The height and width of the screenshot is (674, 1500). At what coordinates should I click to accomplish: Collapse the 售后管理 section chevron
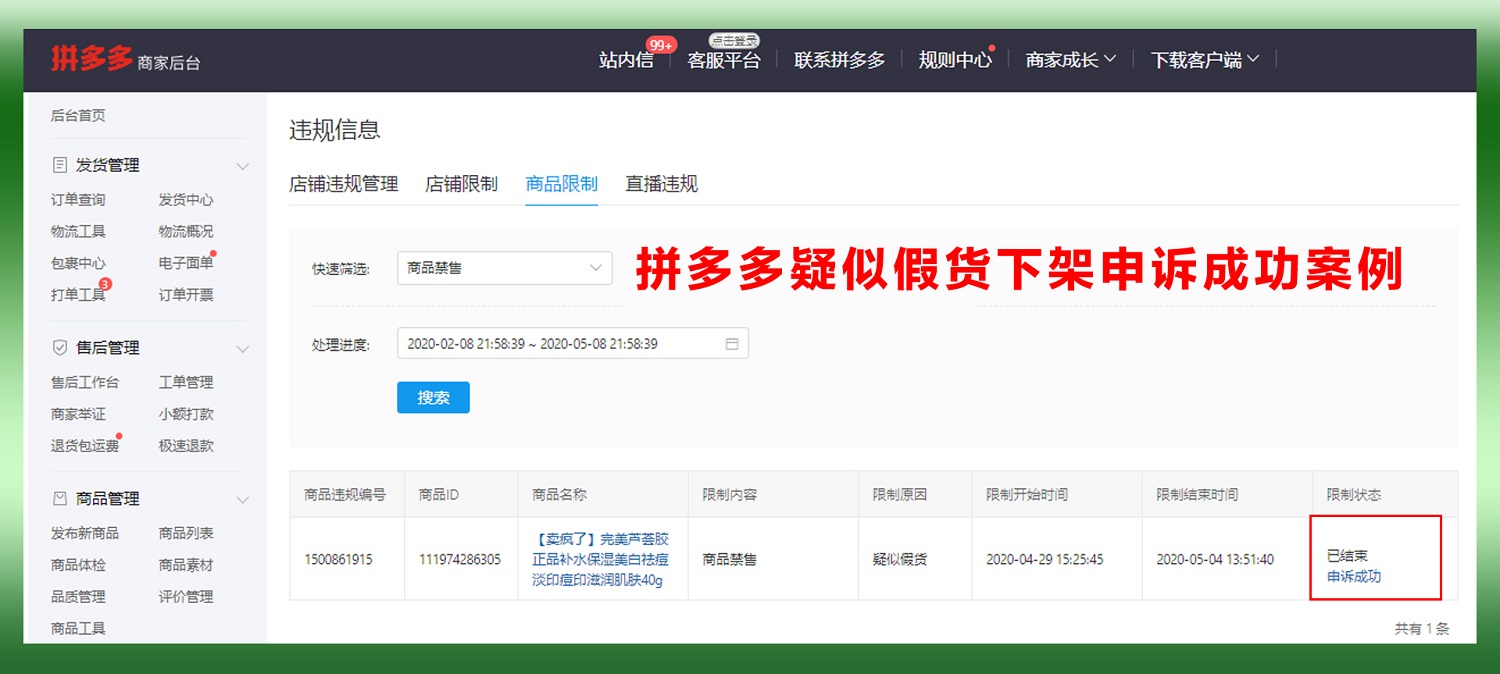(x=242, y=349)
